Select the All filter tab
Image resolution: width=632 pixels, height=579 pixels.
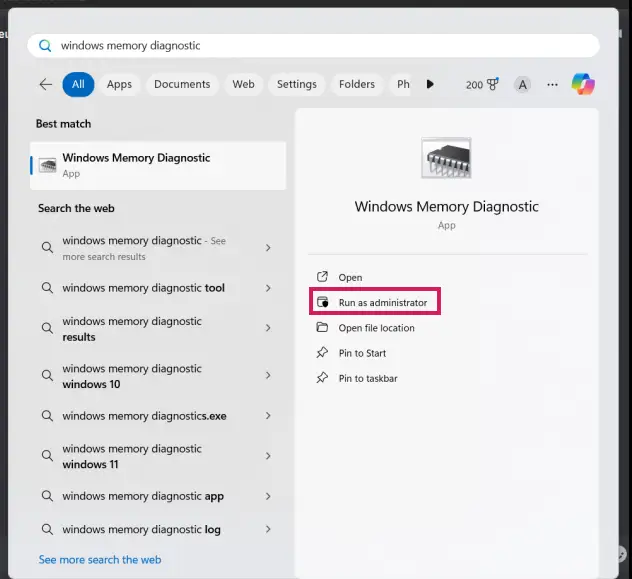pos(78,84)
